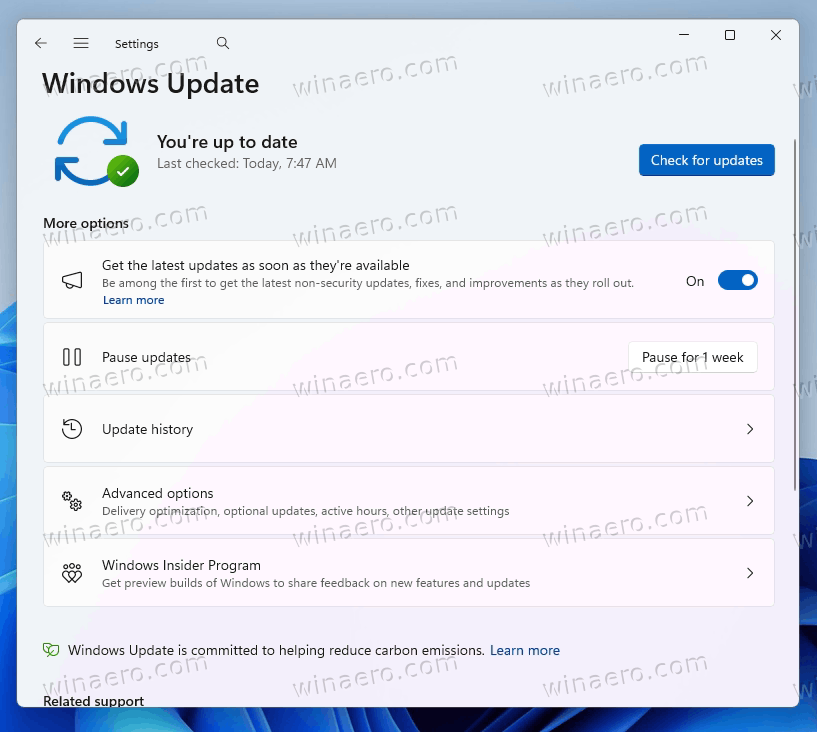Open the hamburger navigation menu
Screen dimensions: 817x732
[81, 44]
